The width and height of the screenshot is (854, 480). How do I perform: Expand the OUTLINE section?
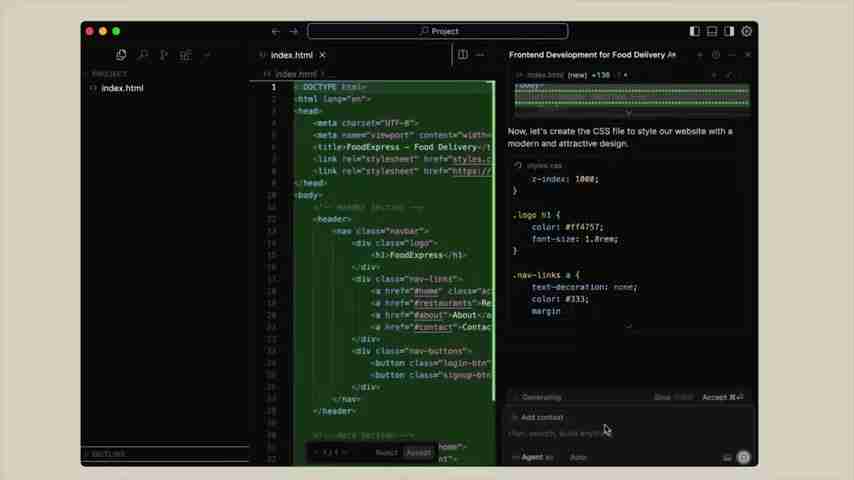(108, 454)
